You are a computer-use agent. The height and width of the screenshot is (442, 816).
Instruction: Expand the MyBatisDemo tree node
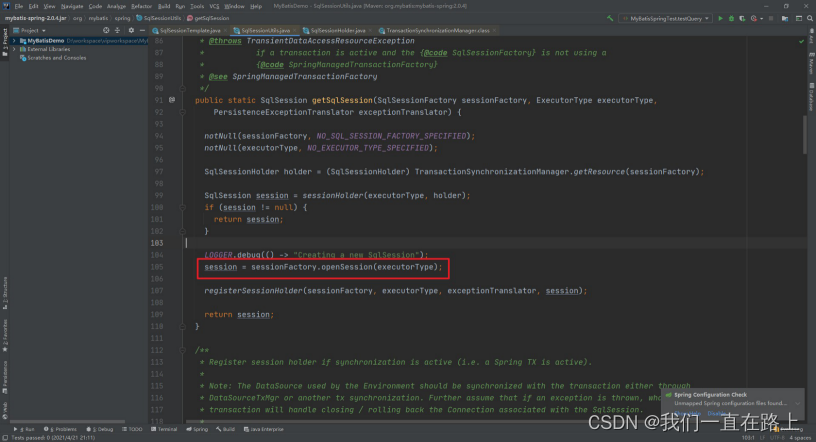point(15,41)
